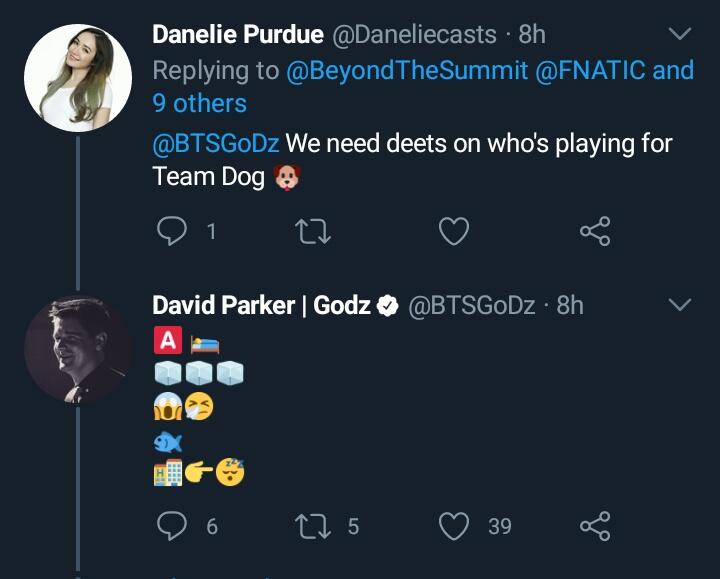Share David Parker's emoji tweet

tap(595, 525)
